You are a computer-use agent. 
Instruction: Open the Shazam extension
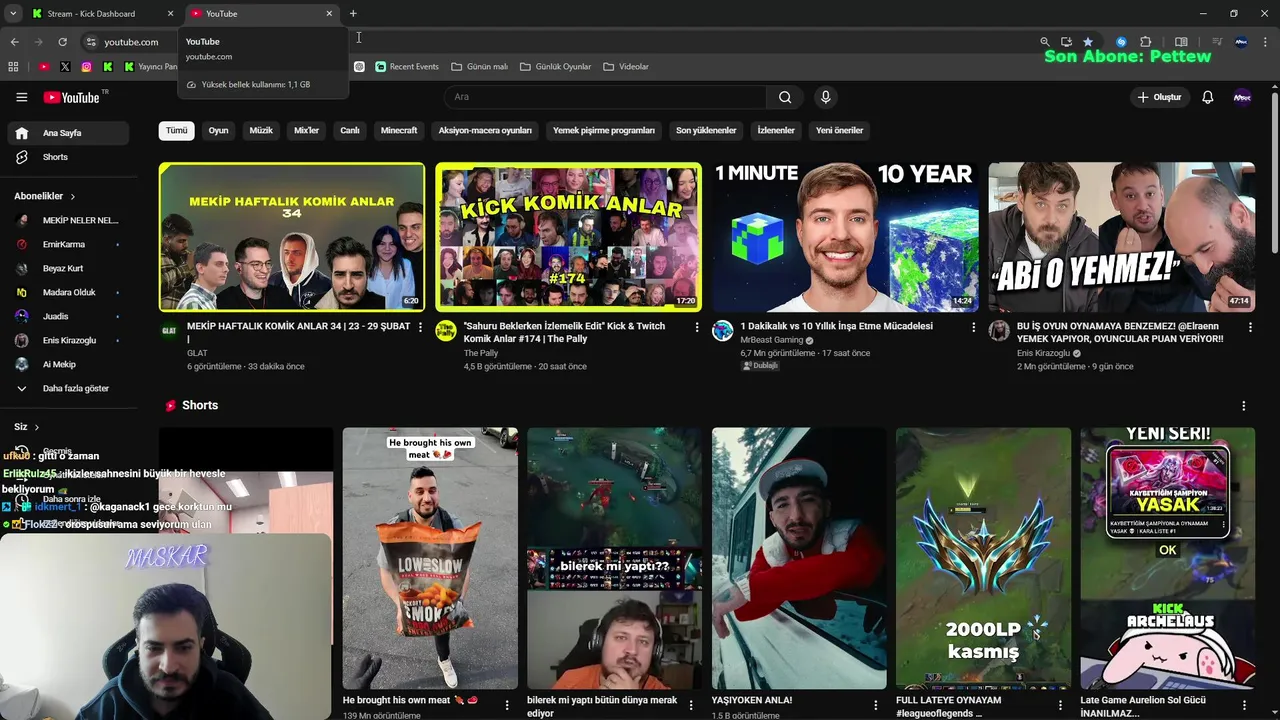click(x=1121, y=42)
